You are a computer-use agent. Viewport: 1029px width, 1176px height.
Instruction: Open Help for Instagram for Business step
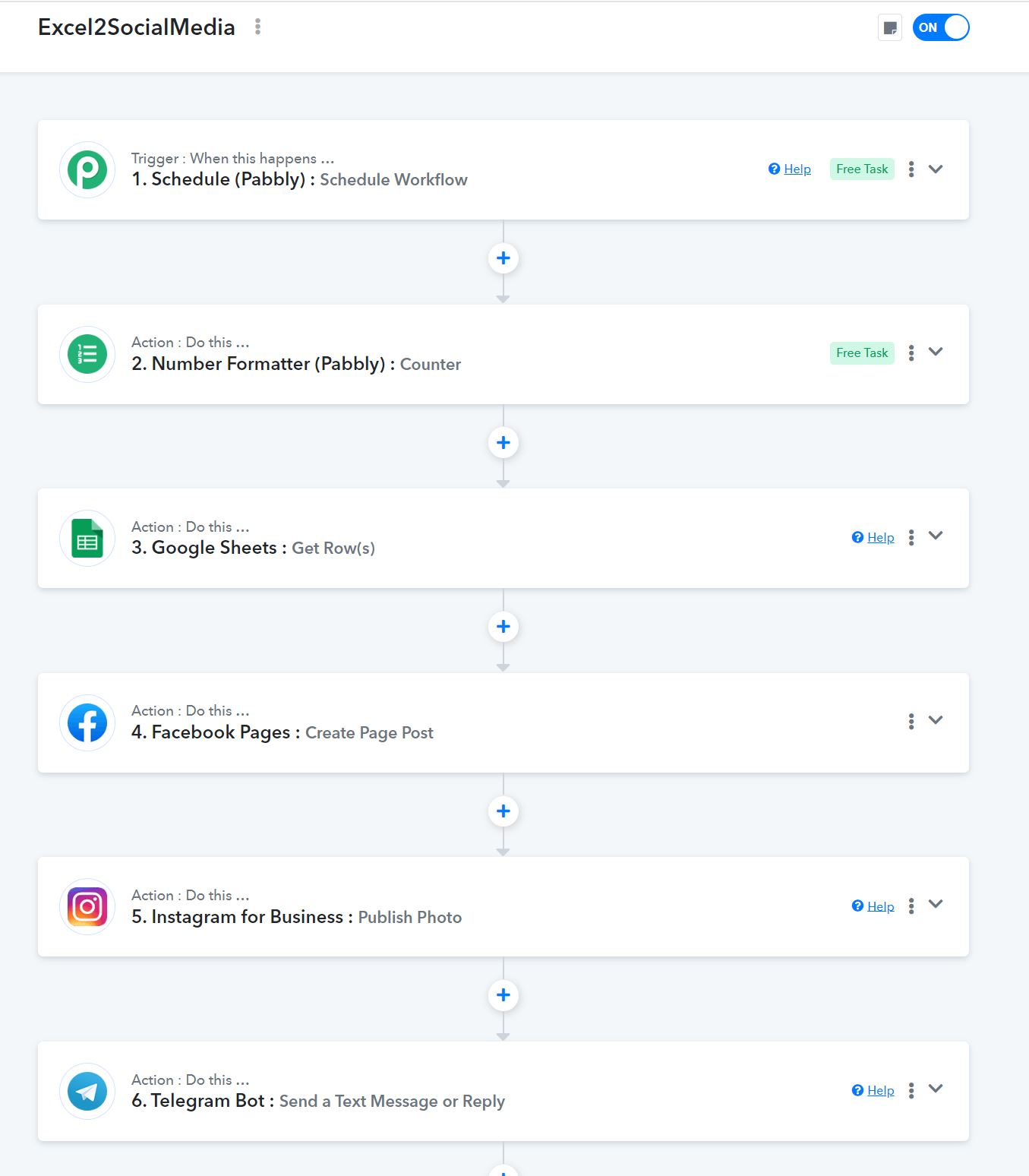[x=873, y=906]
